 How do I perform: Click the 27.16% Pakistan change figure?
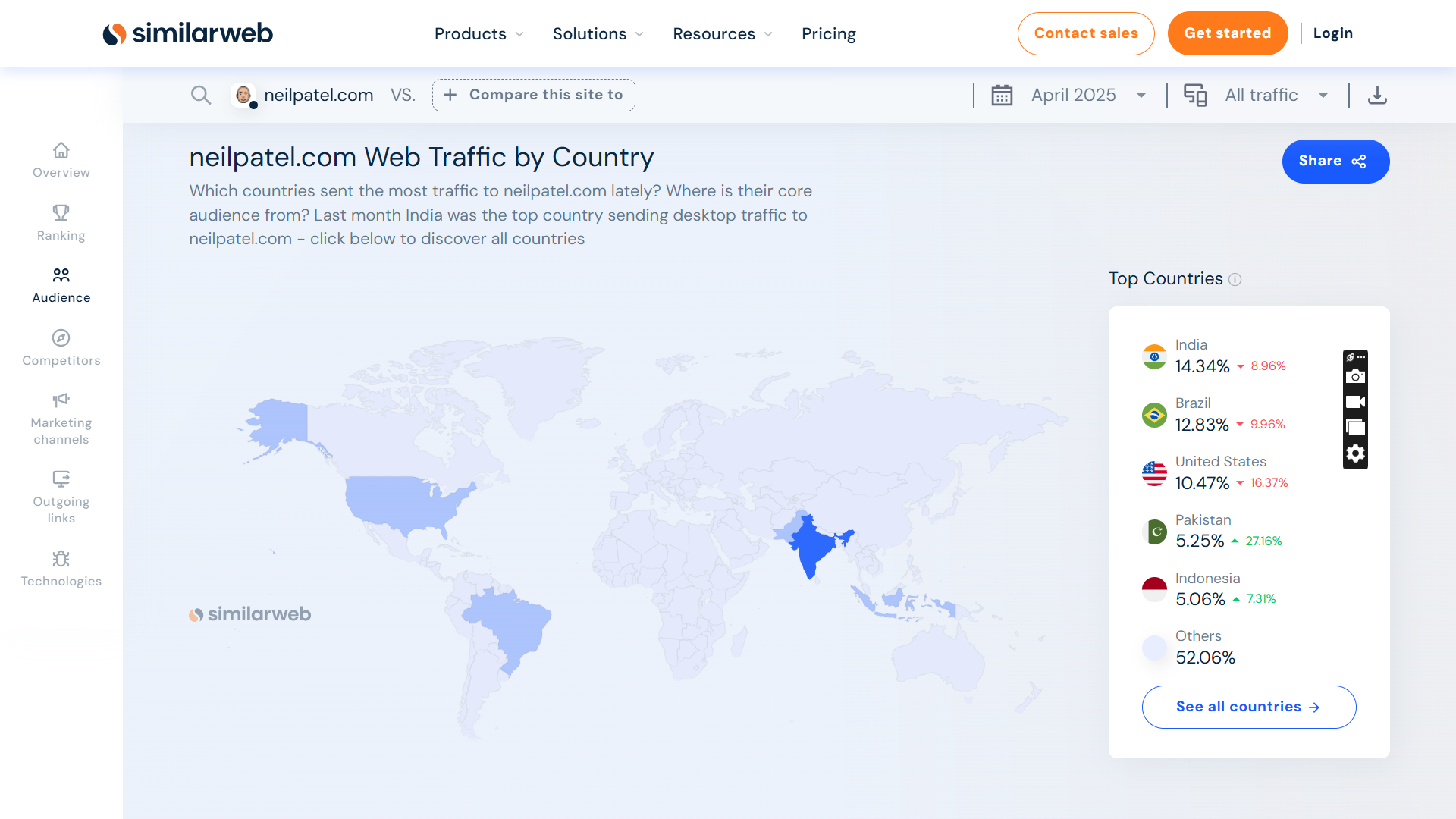1263,541
